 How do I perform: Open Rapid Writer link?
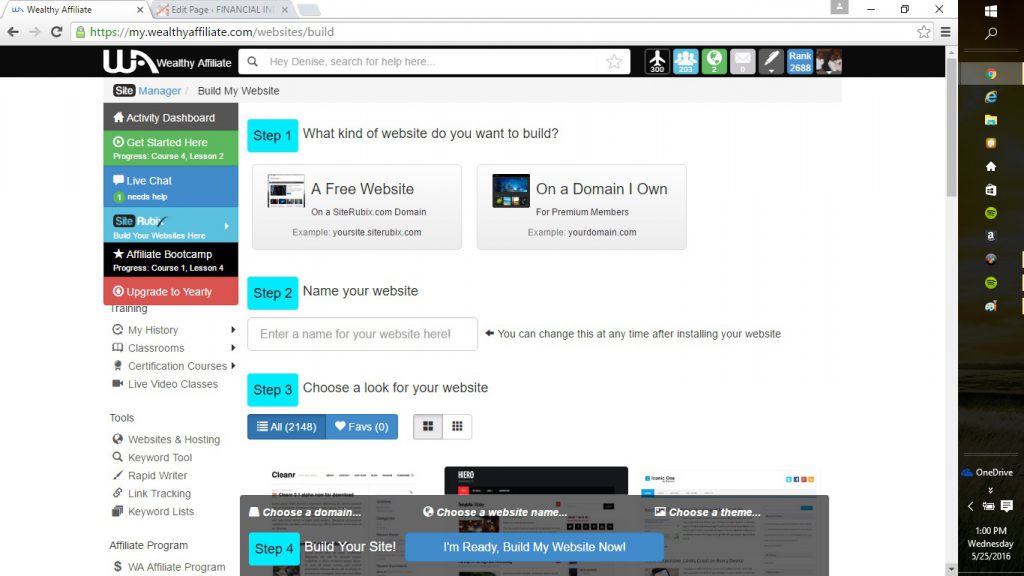[x=157, y=475]
